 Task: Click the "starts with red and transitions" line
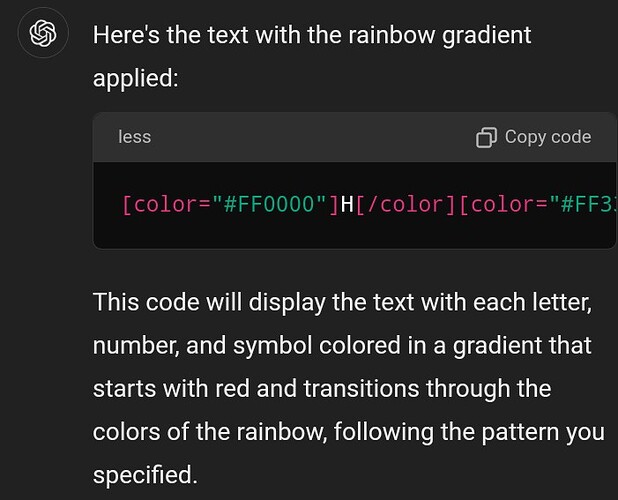(322, 388)
